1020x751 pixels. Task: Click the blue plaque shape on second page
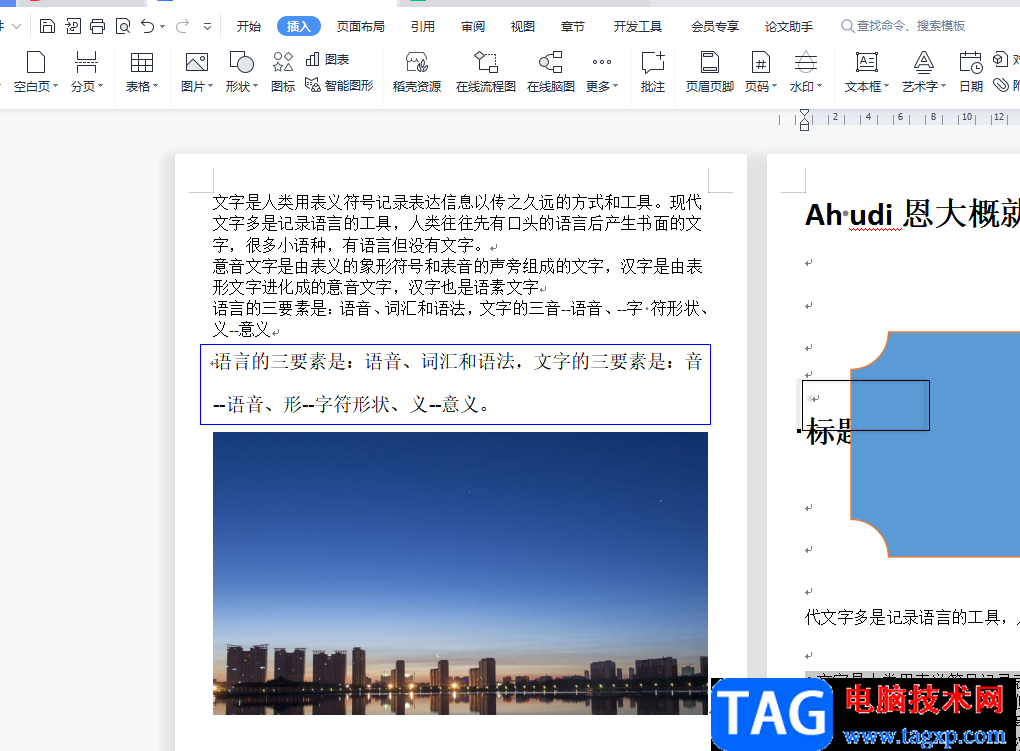(935, 444)
